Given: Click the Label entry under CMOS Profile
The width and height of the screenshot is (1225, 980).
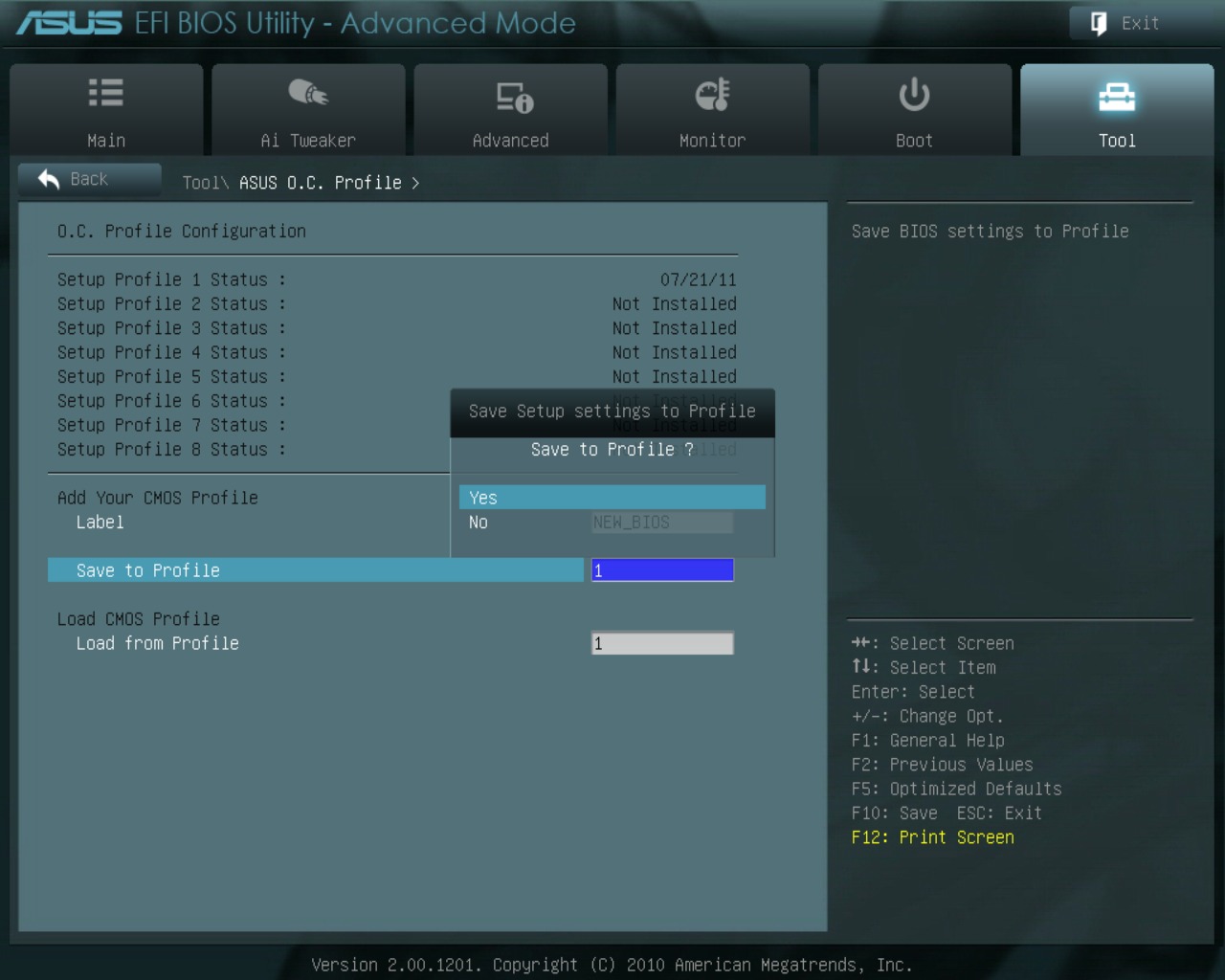Looking at the screenshot, I should click(x=100, y=523).
